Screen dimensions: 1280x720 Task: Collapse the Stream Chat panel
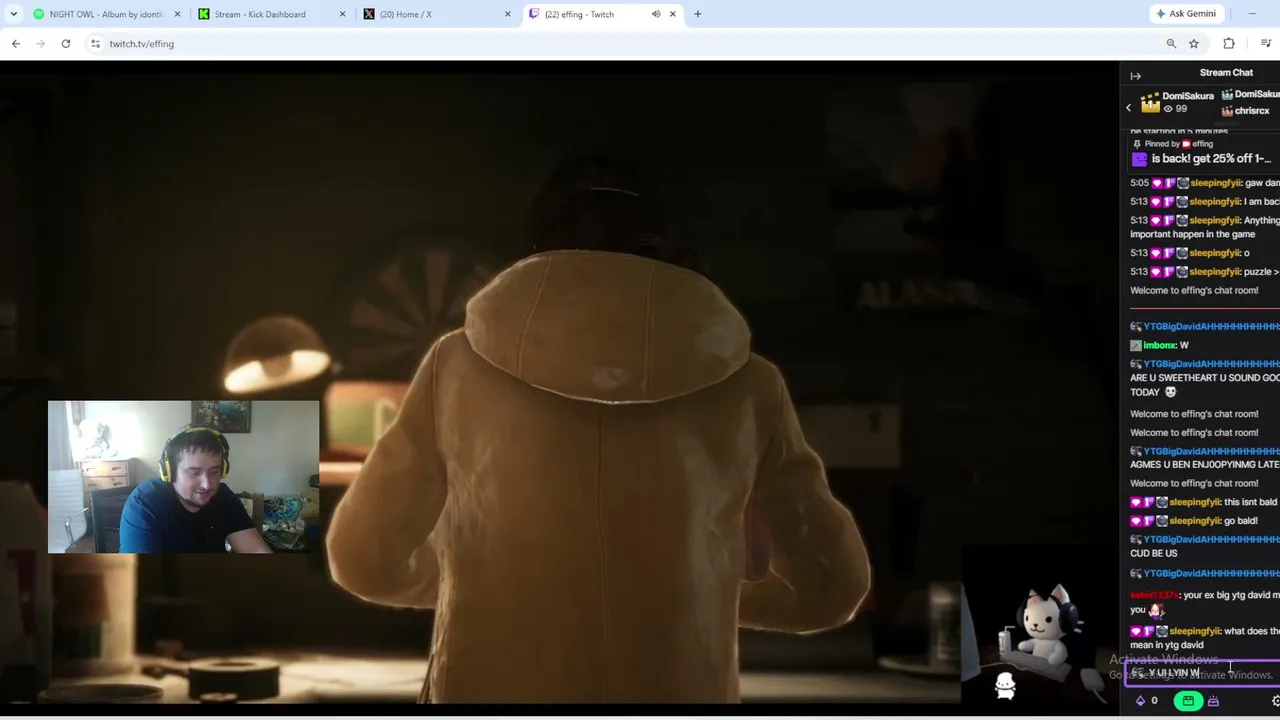(1135, 76)
